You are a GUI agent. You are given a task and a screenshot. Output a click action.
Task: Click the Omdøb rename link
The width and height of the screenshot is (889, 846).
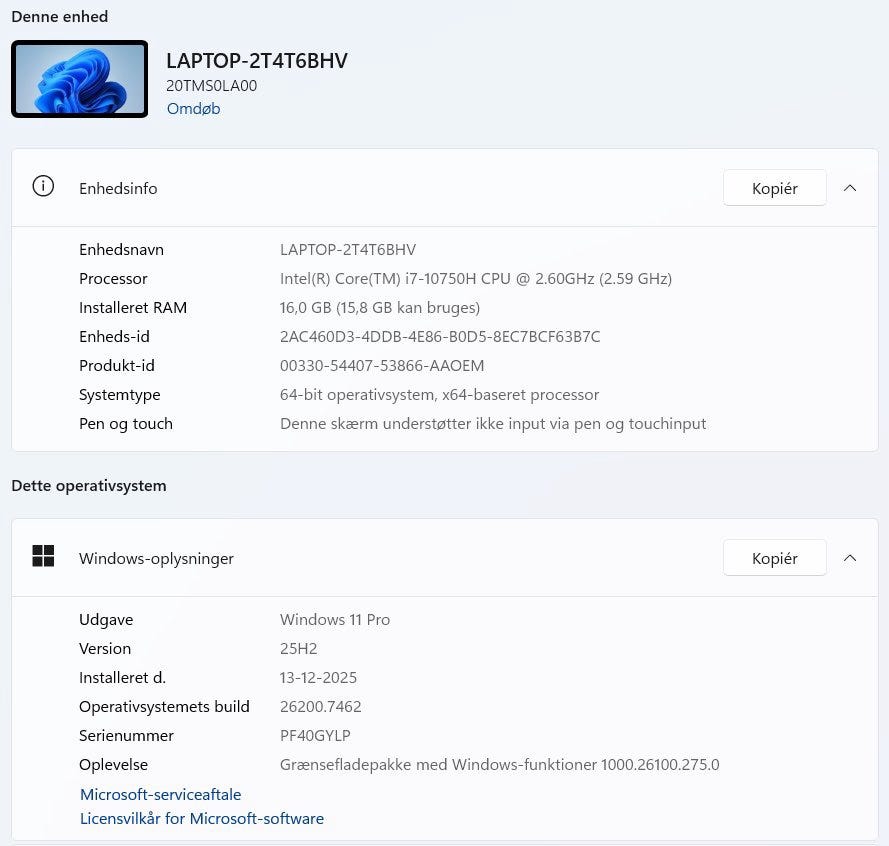[x=193, y=108]
